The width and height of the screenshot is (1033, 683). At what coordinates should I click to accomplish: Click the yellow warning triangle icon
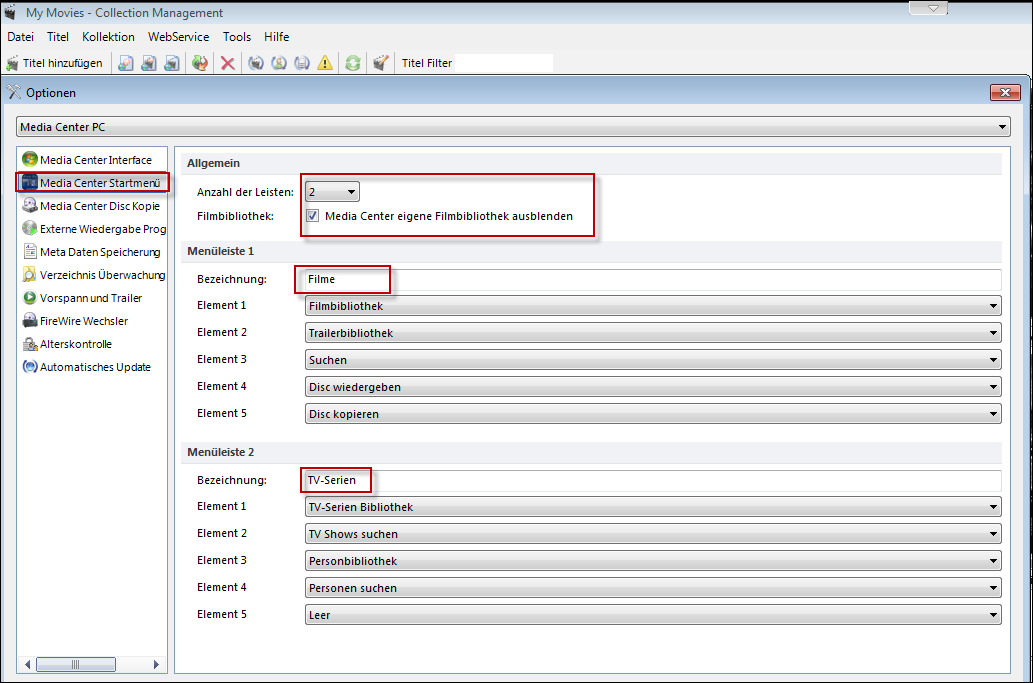coord(325,63)
